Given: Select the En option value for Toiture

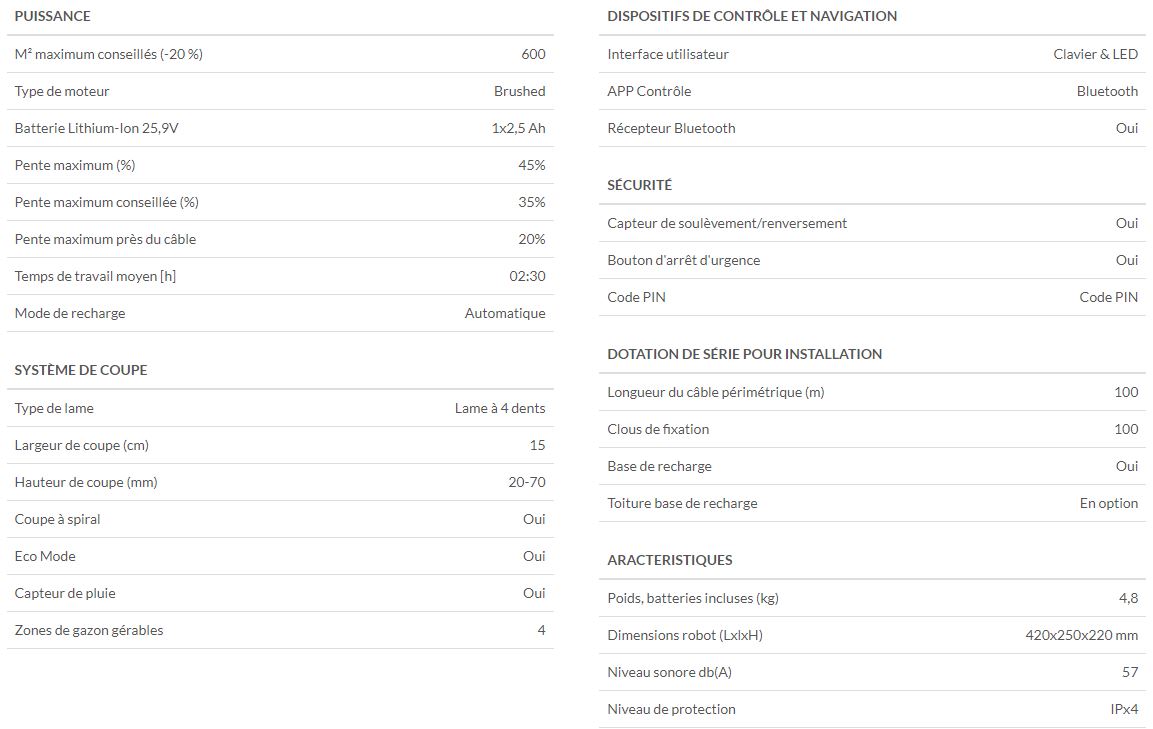Looking at the screenshot, I should [x=1108, y=503].
